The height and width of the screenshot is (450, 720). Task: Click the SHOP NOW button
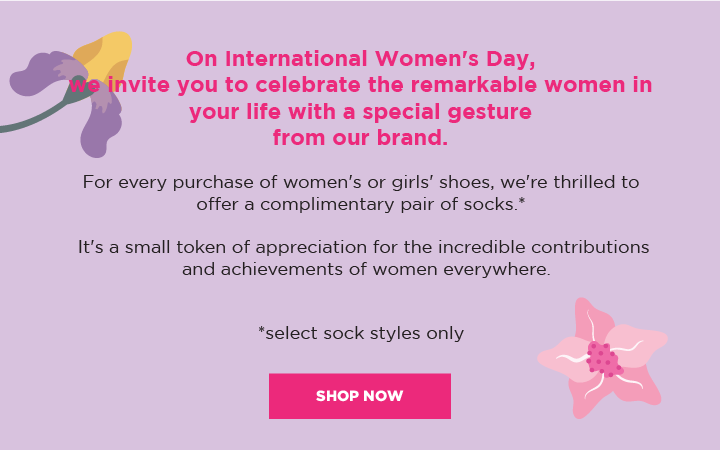pyautogui.click(x=360, y=396)
